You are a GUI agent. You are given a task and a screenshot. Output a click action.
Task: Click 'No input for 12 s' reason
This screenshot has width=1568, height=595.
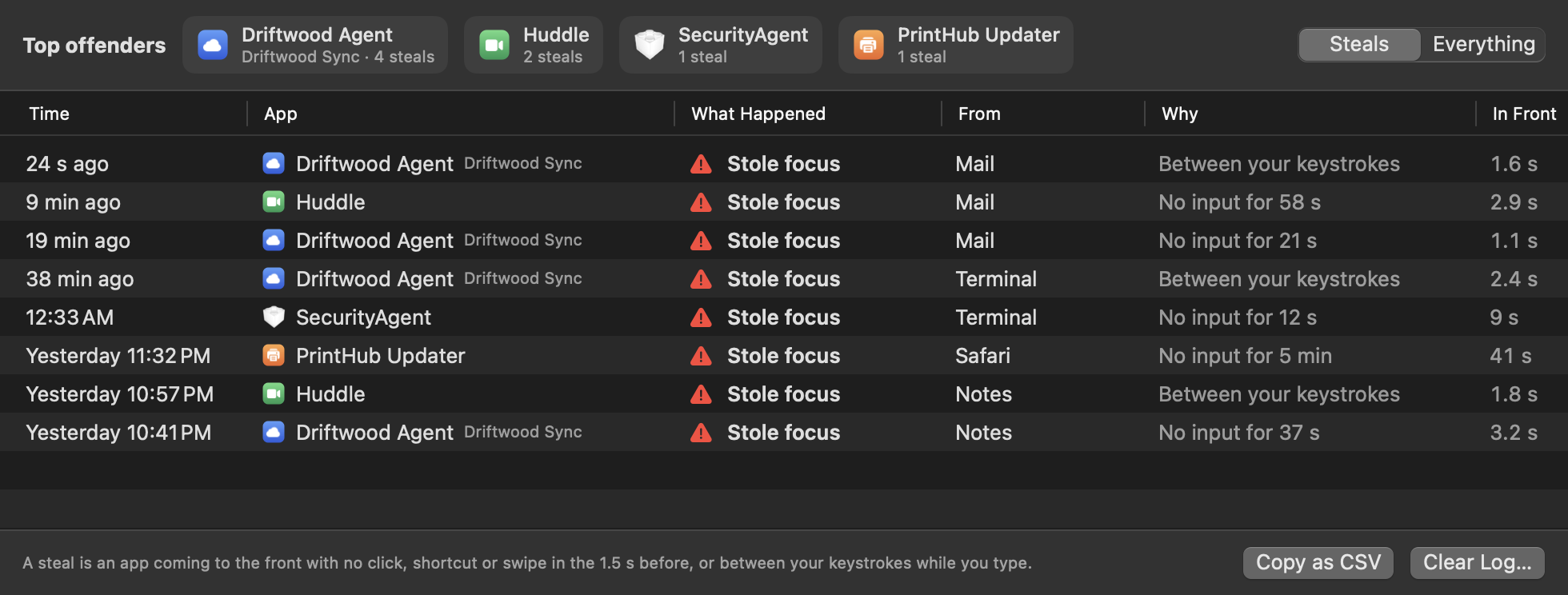(x=1238, y=317)
